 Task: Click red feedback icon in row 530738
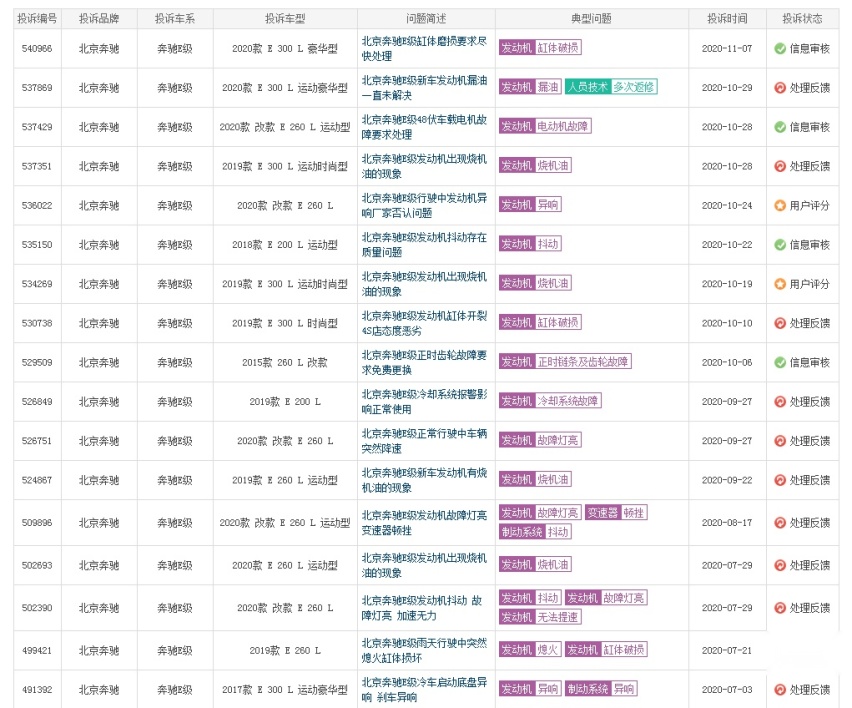(x=780, y=323)
